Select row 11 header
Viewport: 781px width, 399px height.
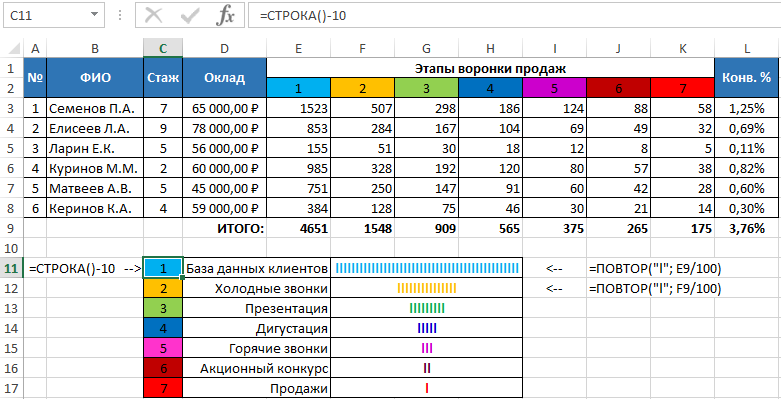11,268
